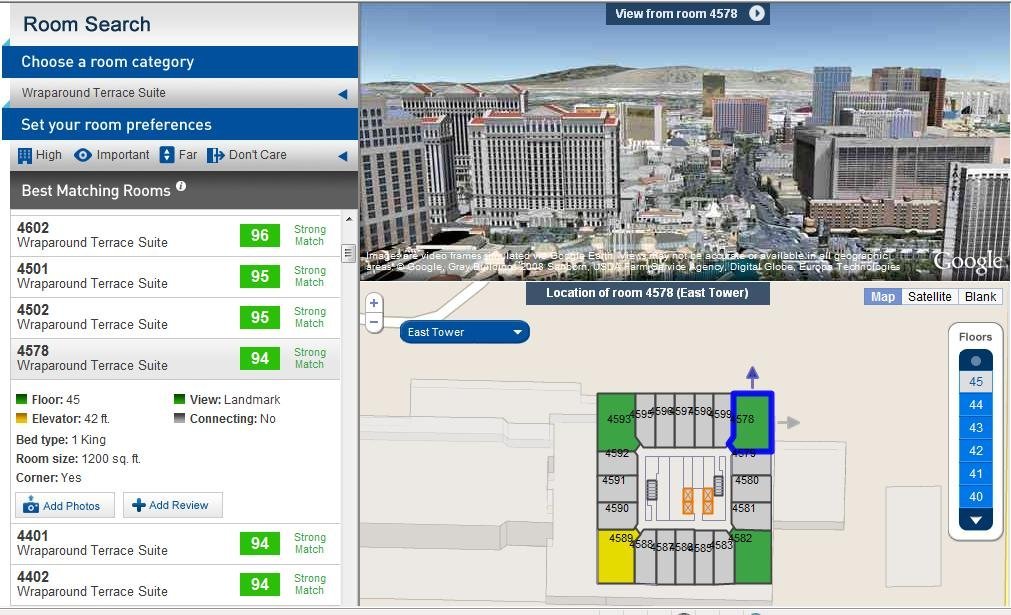Image resolution: width=1011 pixels, height=615 pixels.
Task: Click the Add Review button
Action: [x=172, y=505]
